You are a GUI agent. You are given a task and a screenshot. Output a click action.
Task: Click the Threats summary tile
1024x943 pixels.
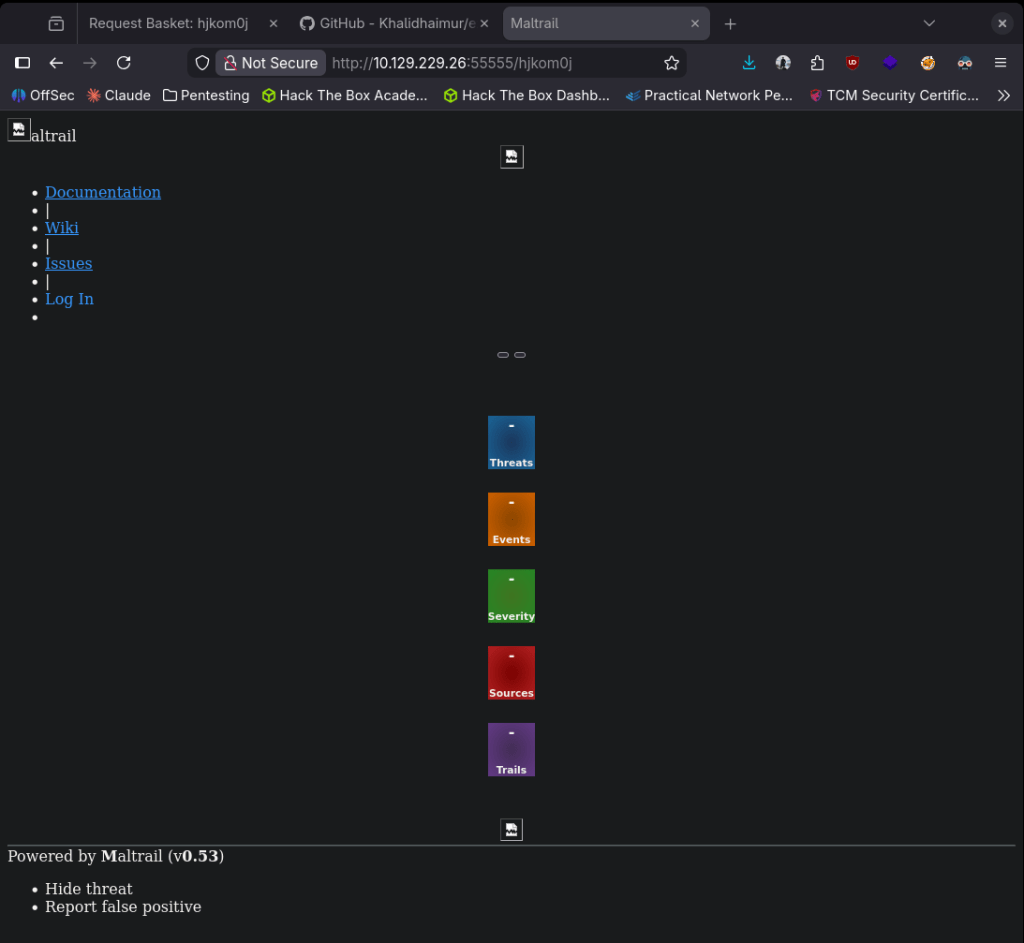[x=511, y=442]
